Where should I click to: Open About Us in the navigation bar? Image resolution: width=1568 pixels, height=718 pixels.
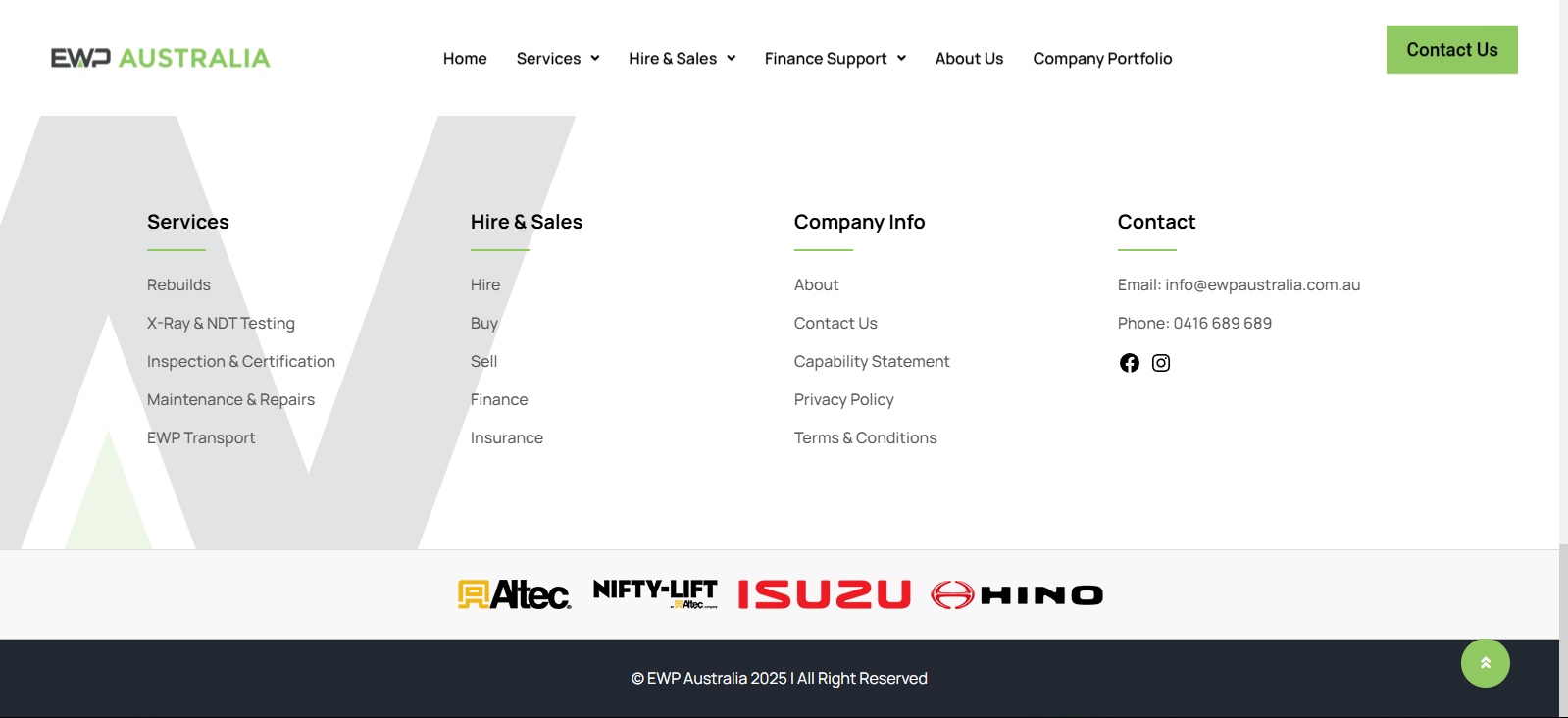pos(969,59)
